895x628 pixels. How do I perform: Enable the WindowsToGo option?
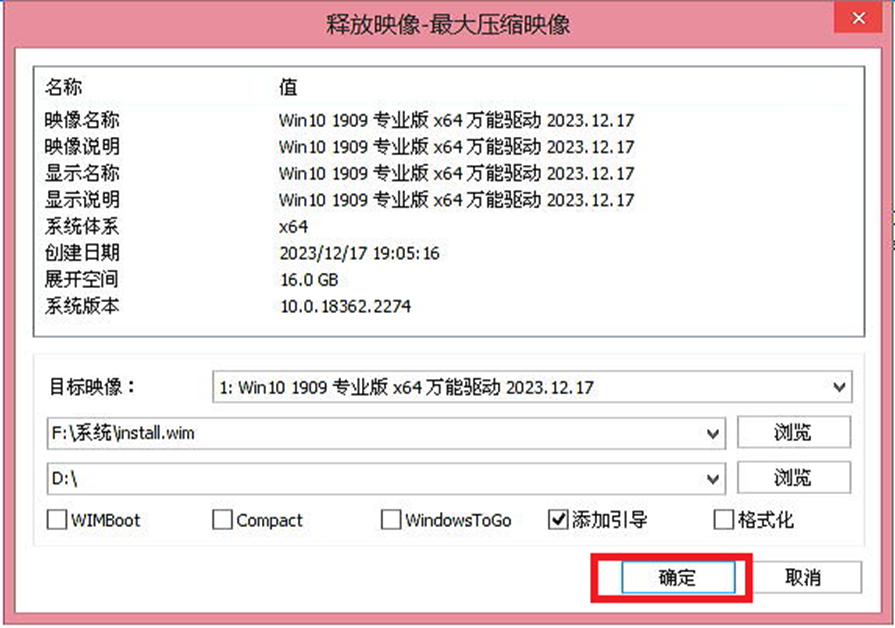(390, 520)
